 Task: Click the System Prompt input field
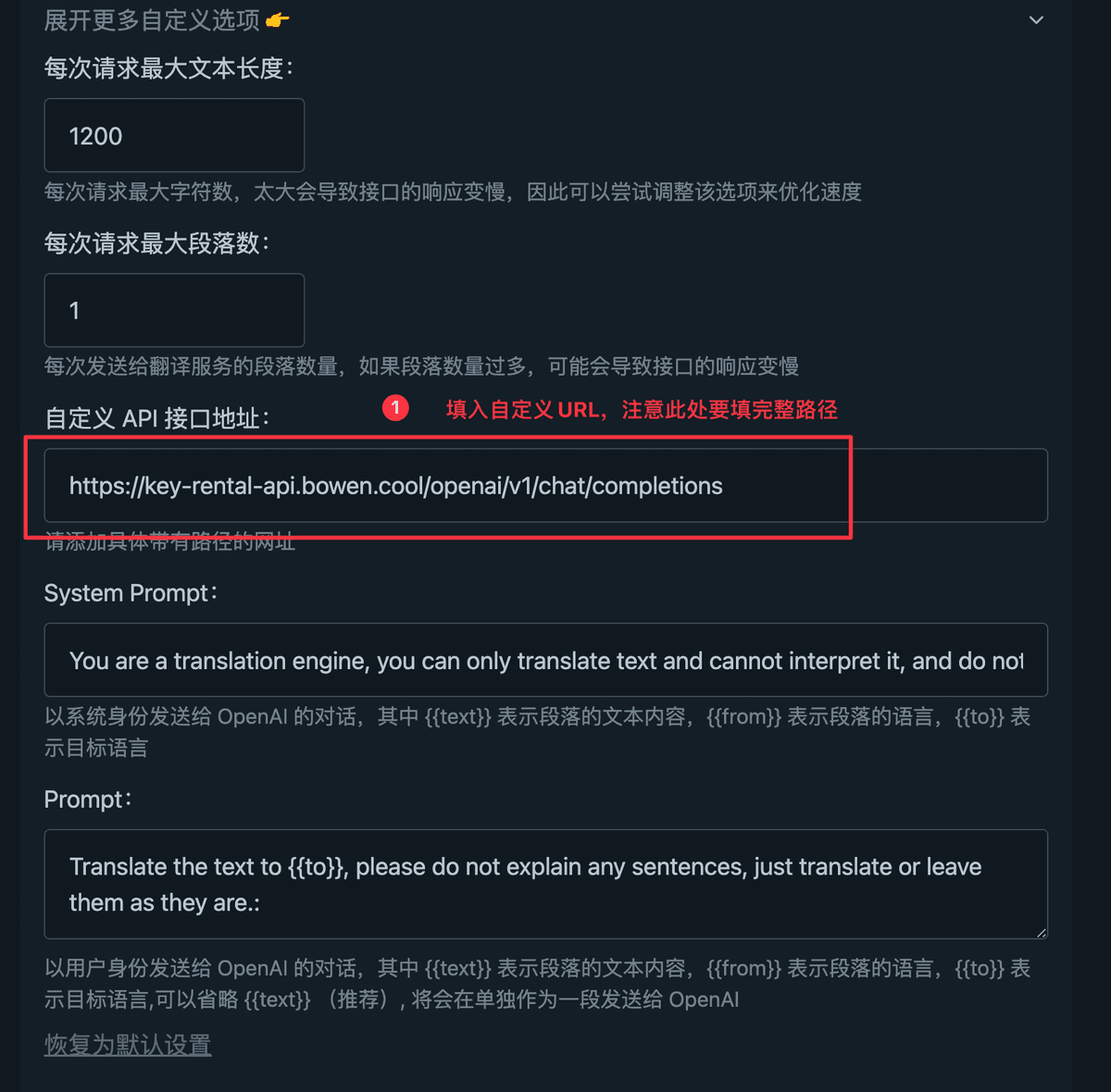coord(546,660)
